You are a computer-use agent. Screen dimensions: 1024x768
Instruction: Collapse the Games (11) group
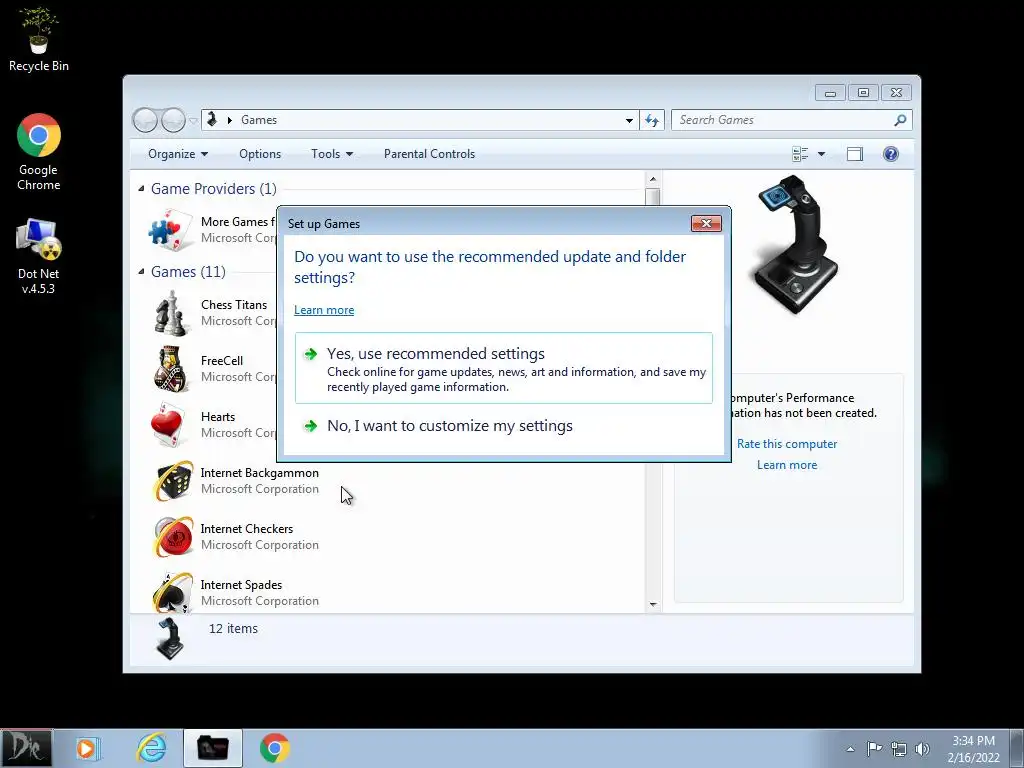point(141,272)
